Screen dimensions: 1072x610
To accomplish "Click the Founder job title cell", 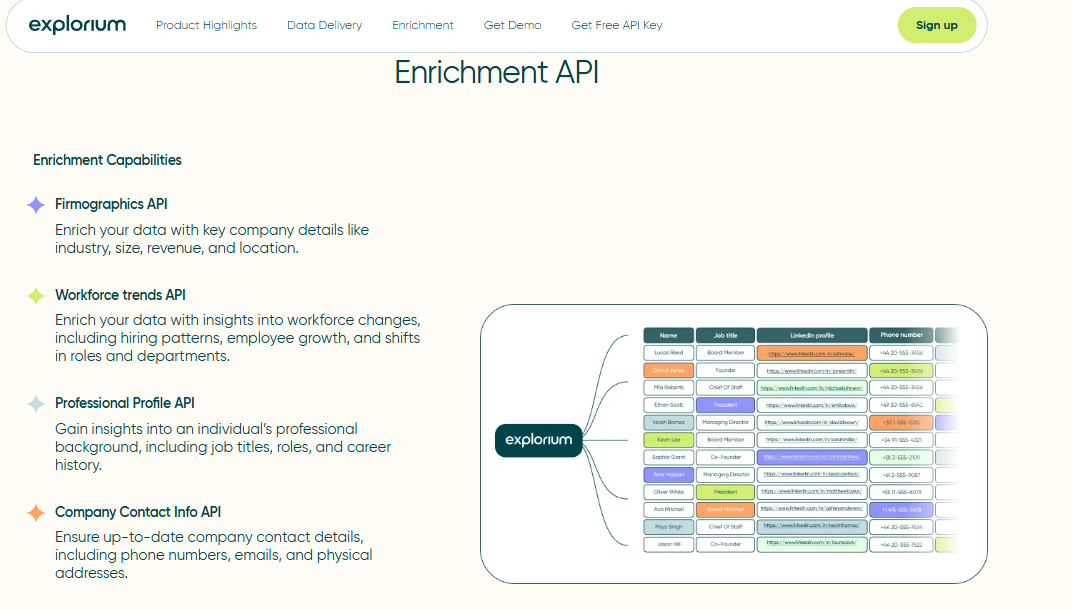I will [x=725, y=371].
